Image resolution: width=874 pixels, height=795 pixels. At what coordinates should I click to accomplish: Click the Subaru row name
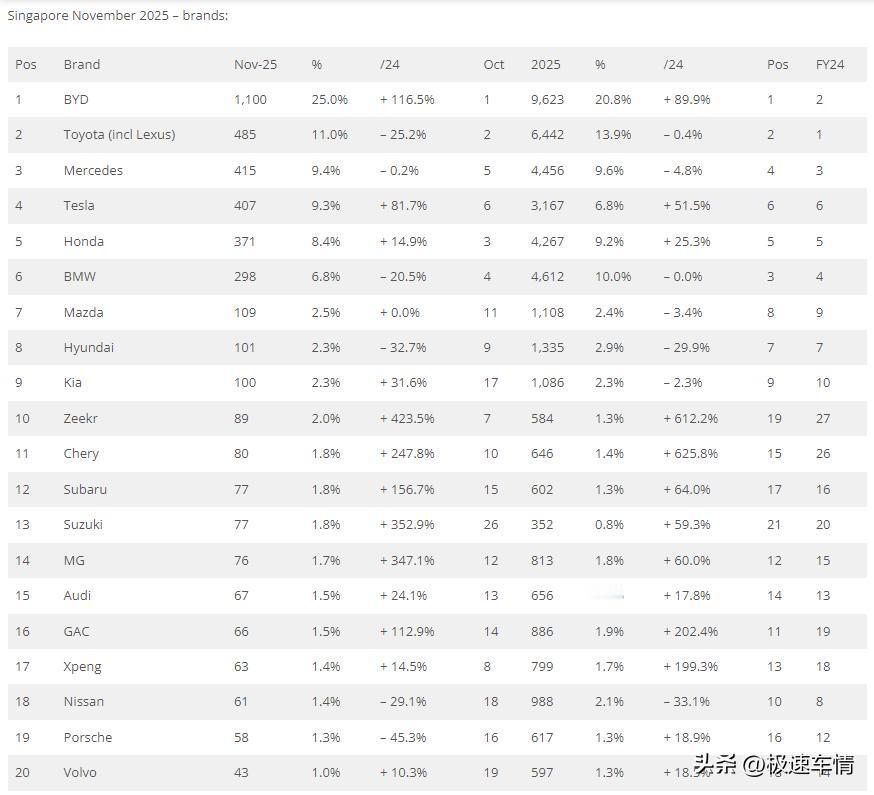pyautogui.click(x=85, y=489)
